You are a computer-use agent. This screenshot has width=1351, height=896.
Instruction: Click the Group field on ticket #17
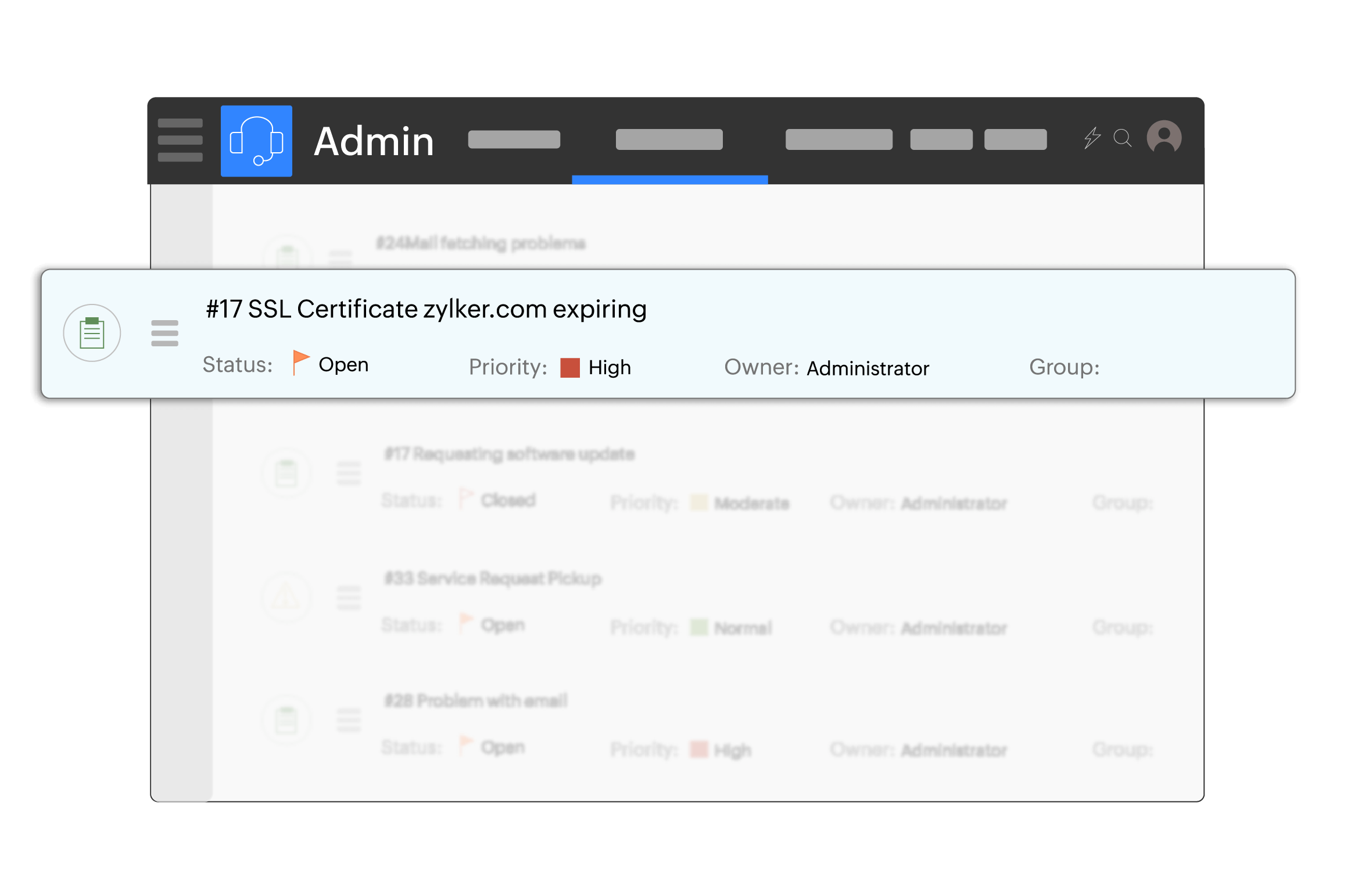pyautogui.click(x=1064, y=367)
